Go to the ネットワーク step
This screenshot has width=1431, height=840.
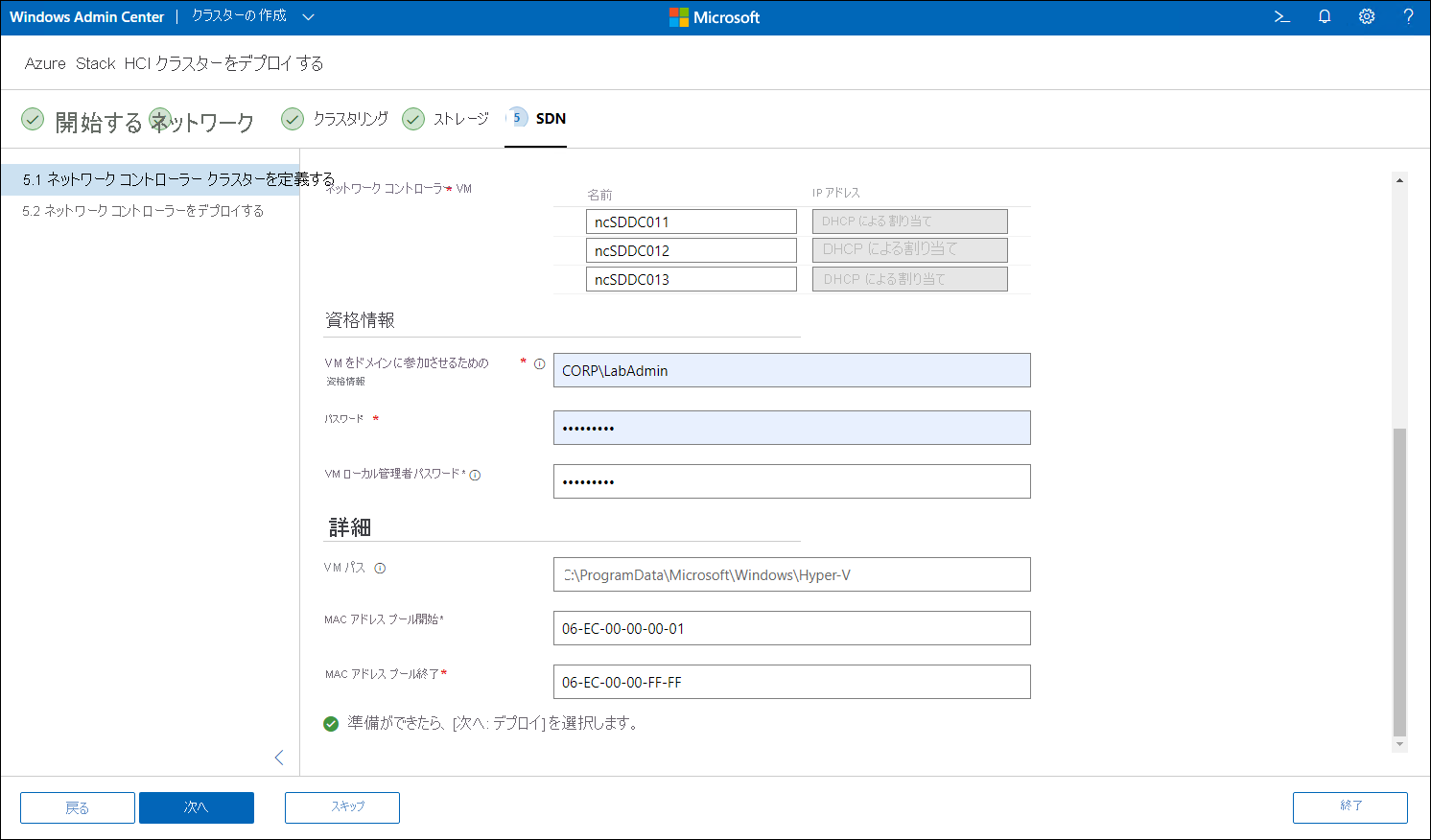click(x=203, y=122)
